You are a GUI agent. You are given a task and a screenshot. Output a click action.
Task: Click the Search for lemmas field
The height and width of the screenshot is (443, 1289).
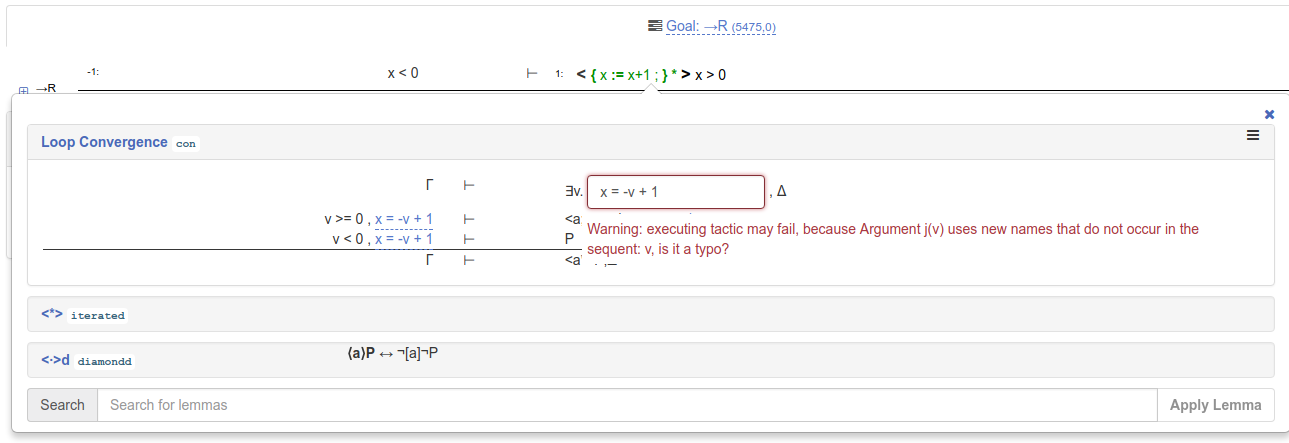(x=627, y=405)
